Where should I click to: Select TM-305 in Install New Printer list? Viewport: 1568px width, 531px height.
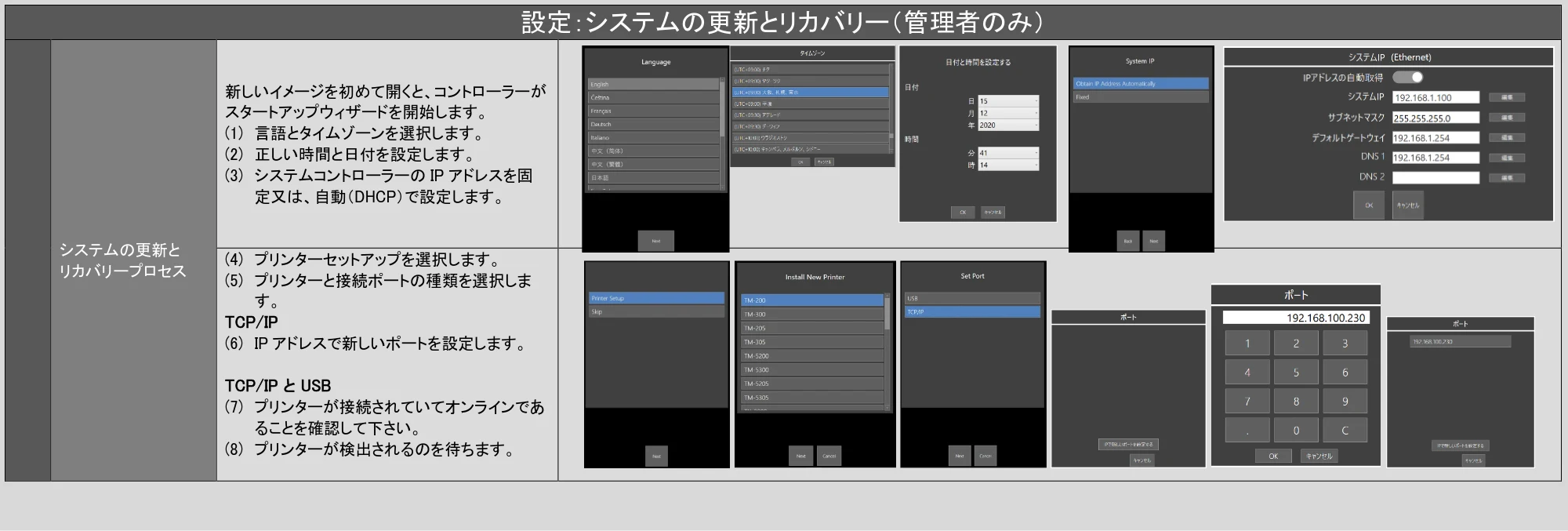812,342
